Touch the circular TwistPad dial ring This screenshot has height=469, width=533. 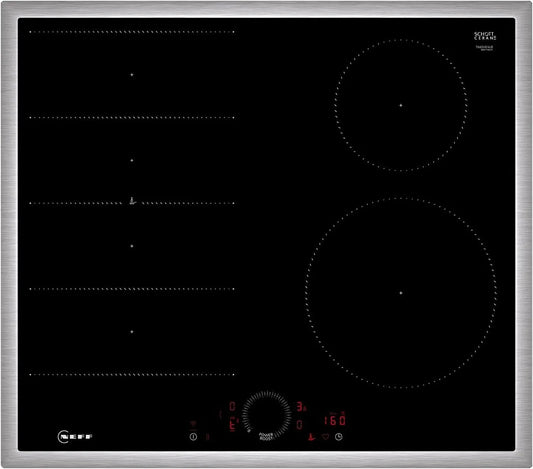pos(267,415)
